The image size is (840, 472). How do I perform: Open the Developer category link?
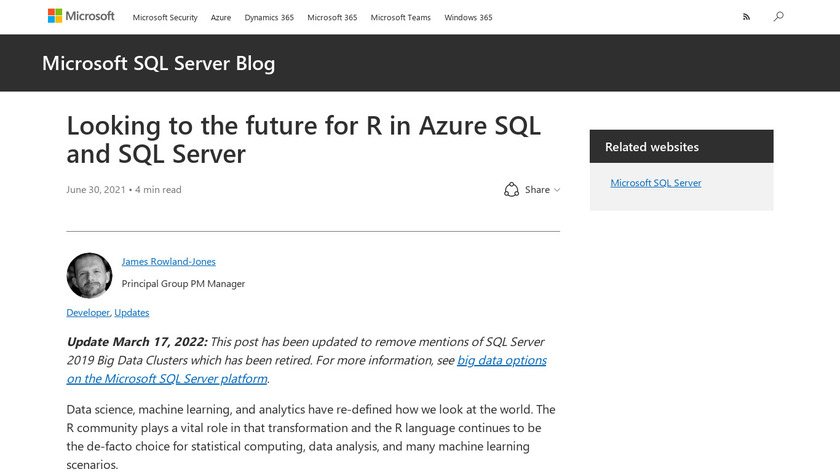[x=88, y=313]
